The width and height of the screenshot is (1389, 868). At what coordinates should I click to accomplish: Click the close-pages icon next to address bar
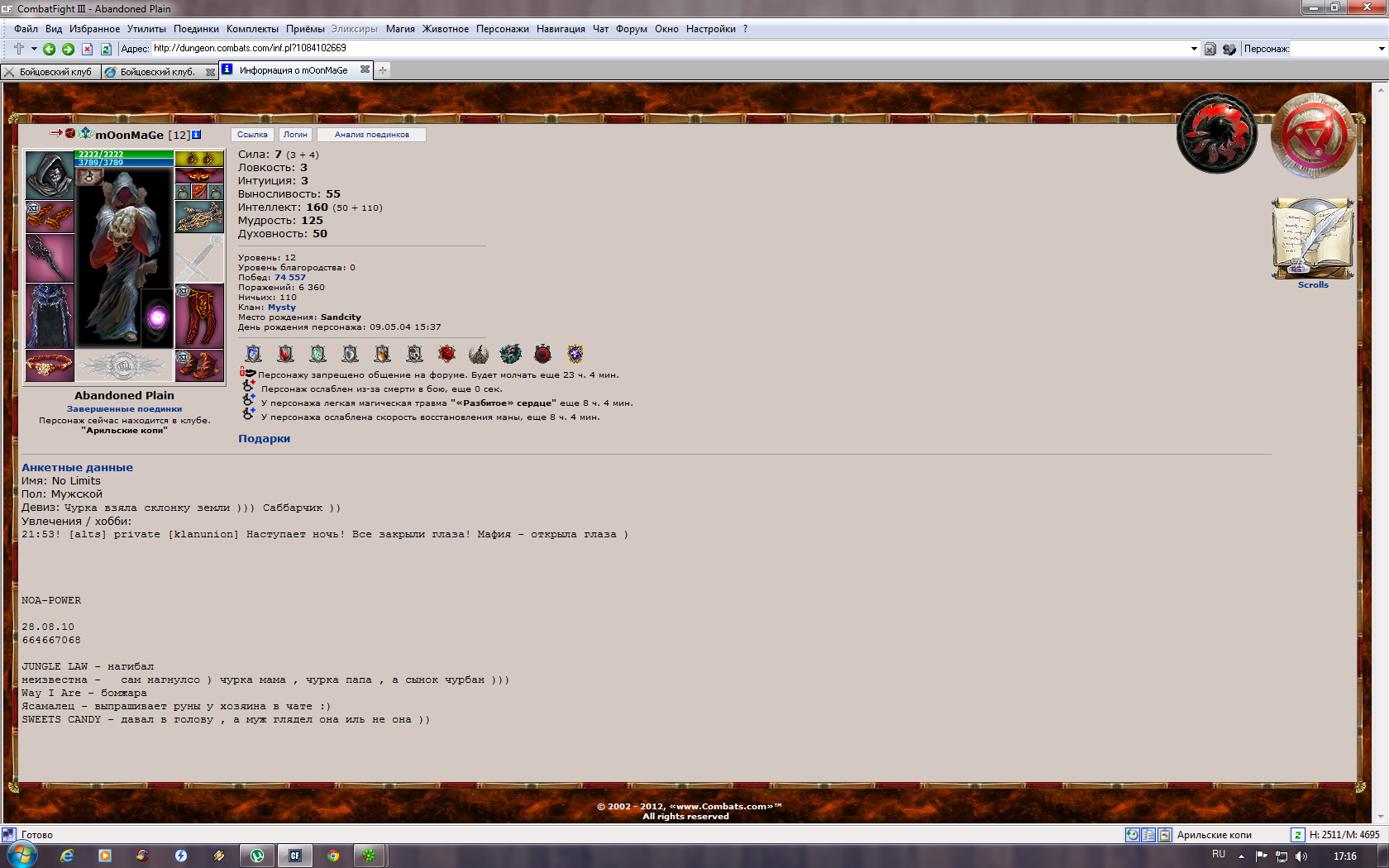(1210, 49)
